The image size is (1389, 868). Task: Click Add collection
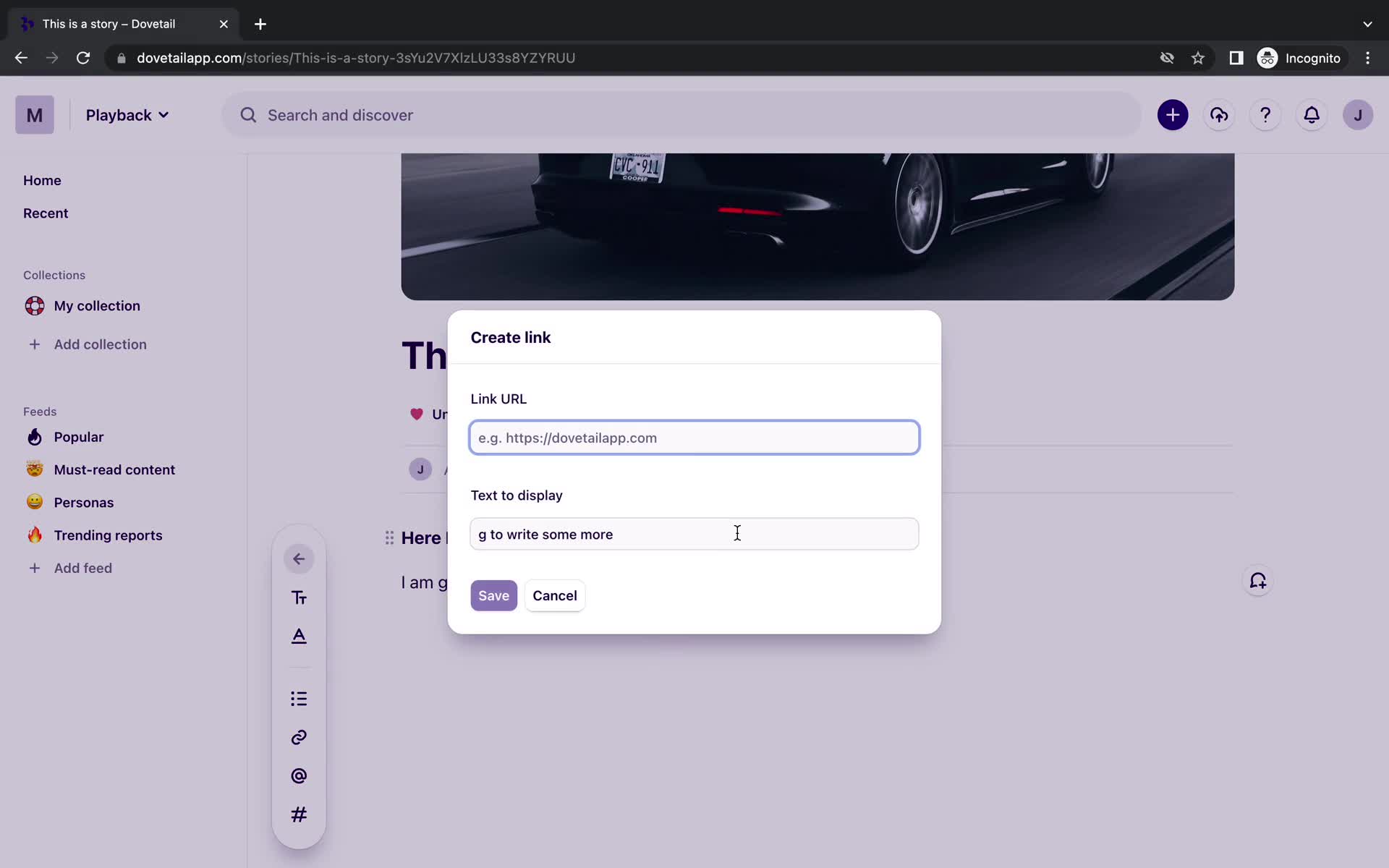point(100,344)
